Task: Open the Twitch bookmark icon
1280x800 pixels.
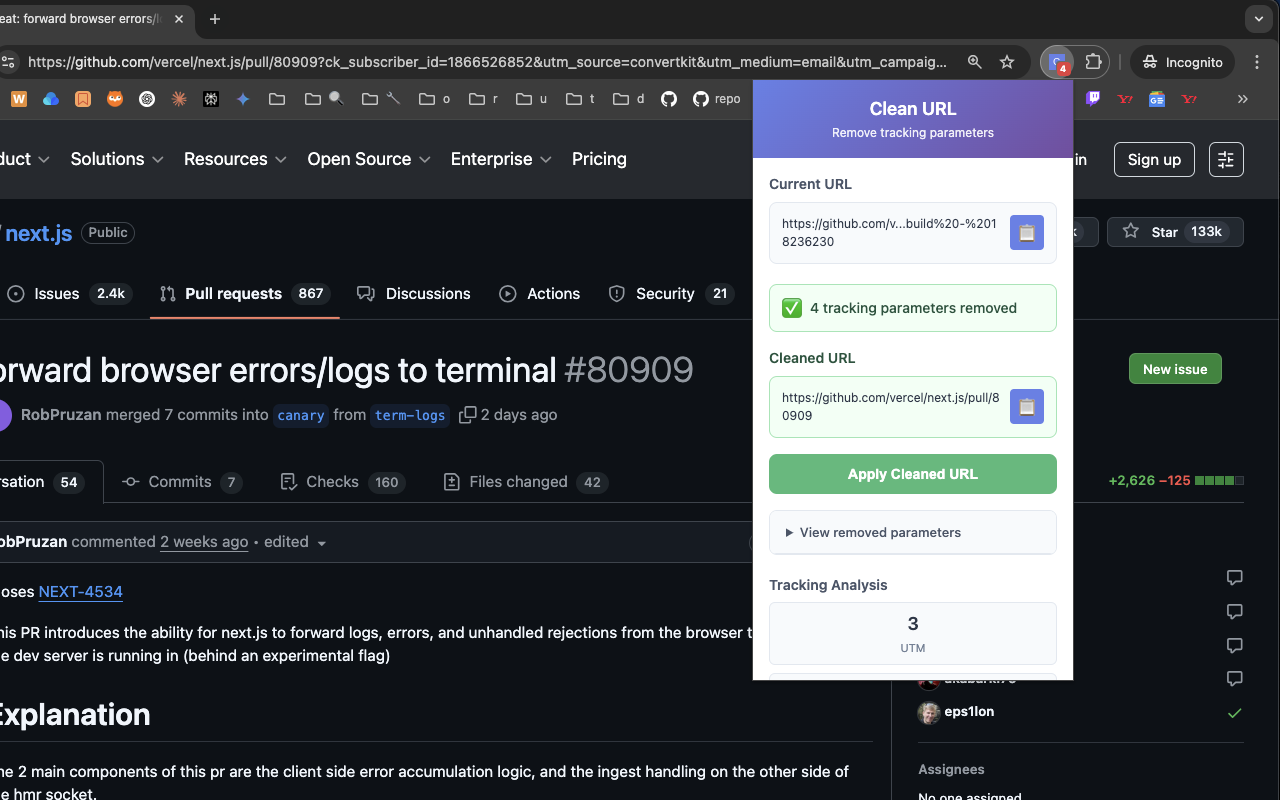Action: [1093, 99]
